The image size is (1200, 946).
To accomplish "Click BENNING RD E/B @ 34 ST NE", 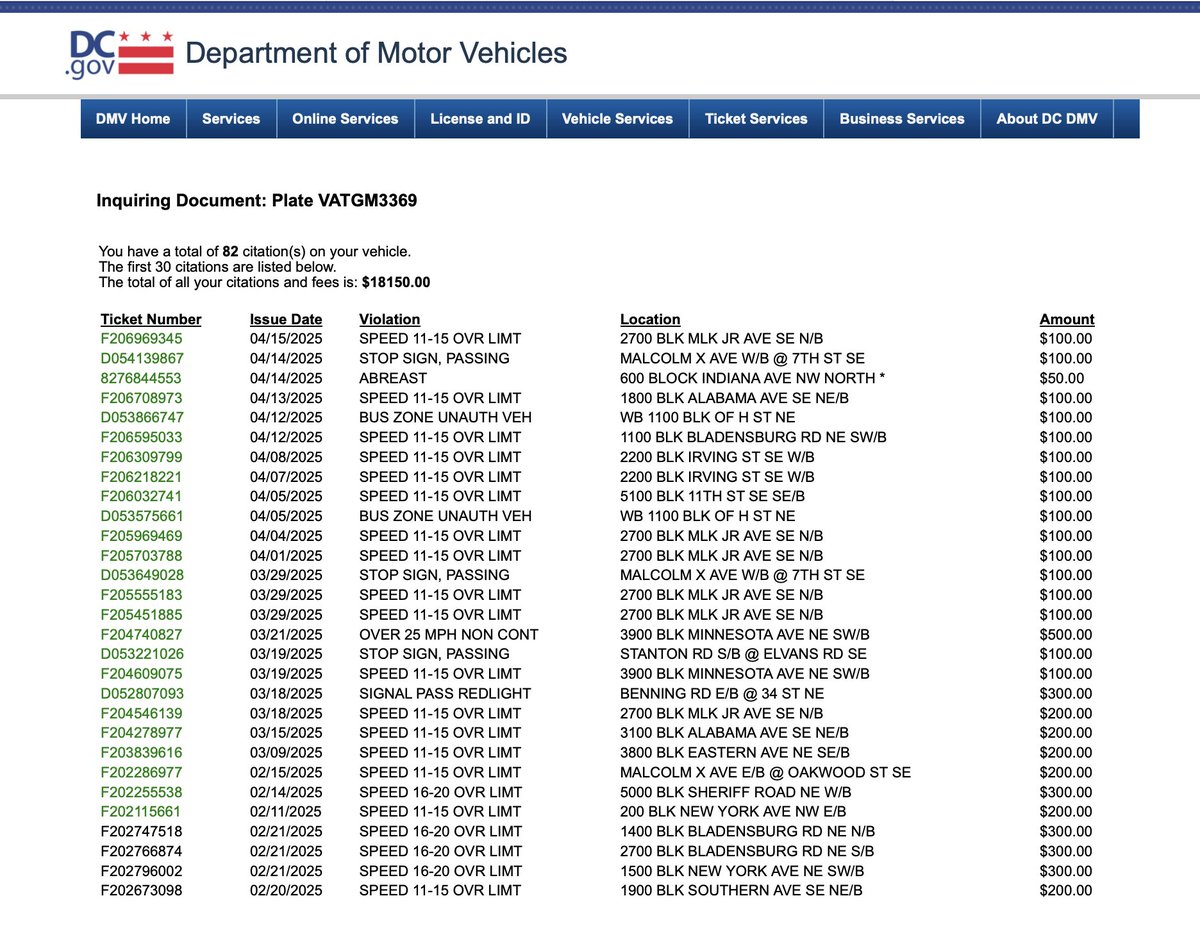I will (723, 693).
